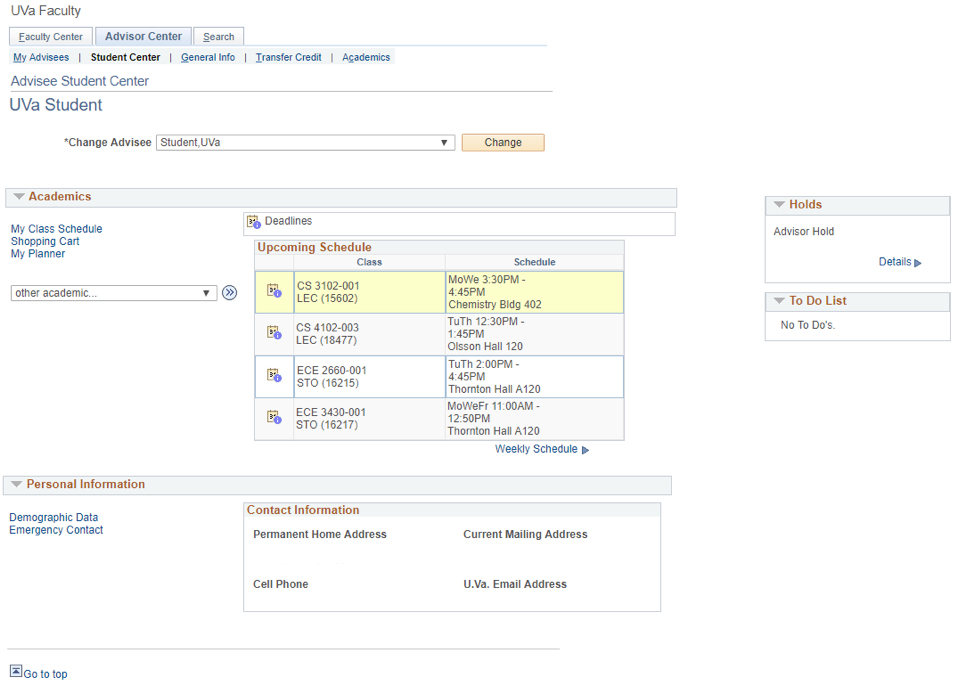Collapse the To Do List panel
The height and width of the screenshot is (693, 974).
pyautogui.click(x=778, y=301)
